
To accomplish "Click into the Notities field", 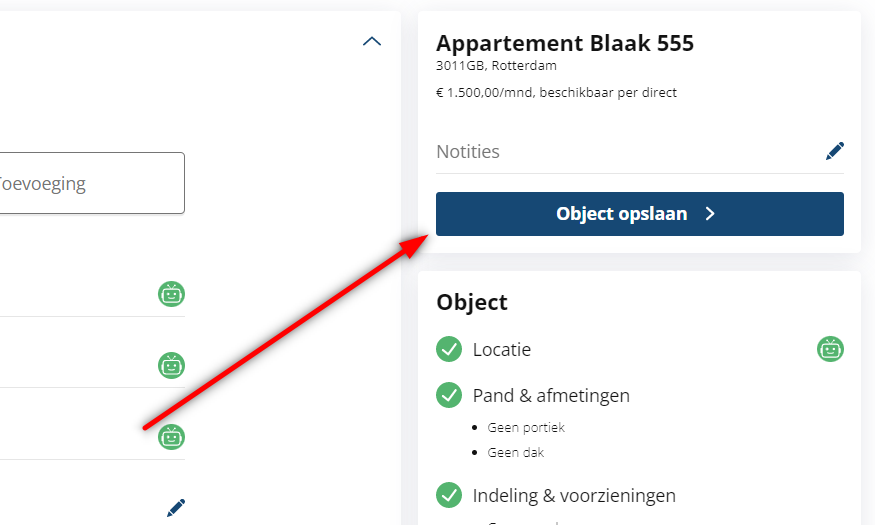I will pos(629,151).
